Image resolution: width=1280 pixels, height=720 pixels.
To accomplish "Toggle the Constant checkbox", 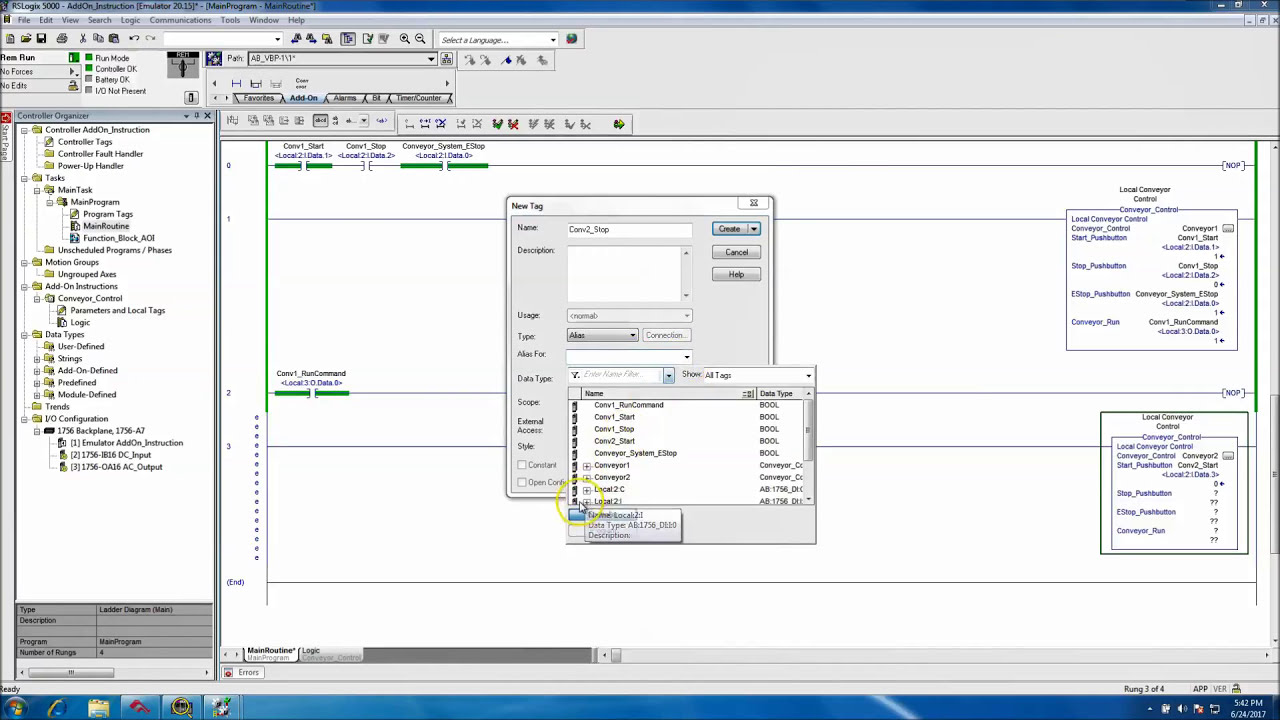I will (x=522, y=465).
